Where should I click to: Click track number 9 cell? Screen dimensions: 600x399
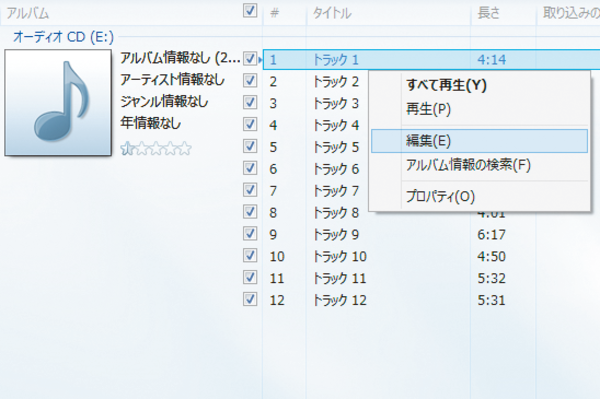(x=273, y=234)
